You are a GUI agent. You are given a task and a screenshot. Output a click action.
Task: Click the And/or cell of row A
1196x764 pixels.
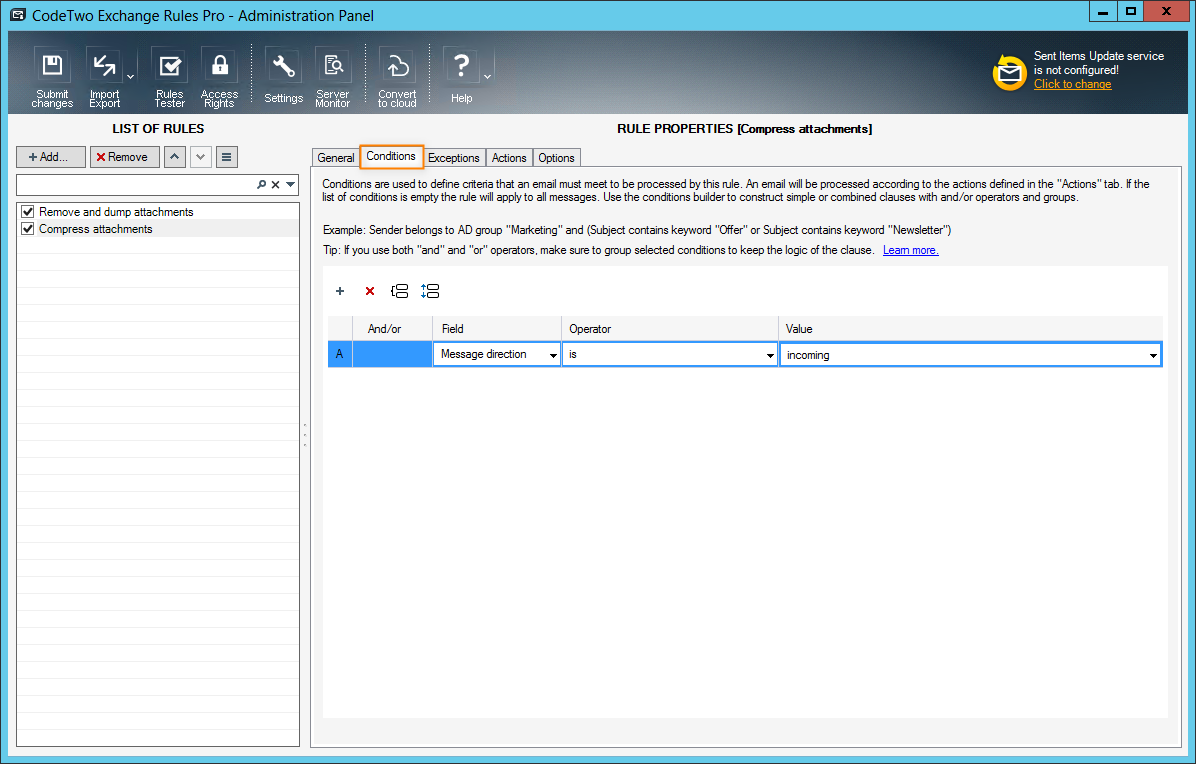(392, 355)
